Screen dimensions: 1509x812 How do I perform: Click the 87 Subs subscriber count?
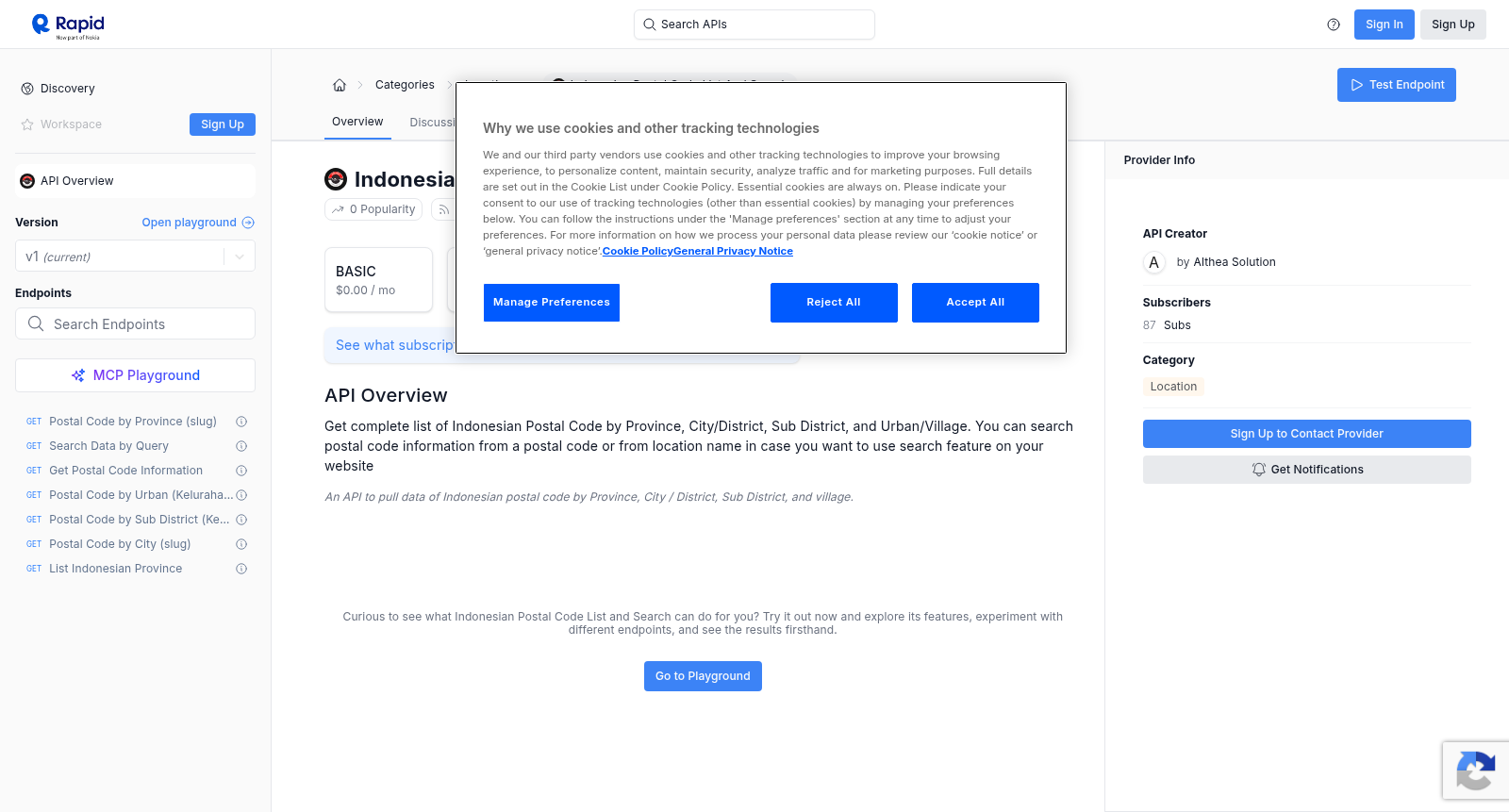(x=1167, y=325)
